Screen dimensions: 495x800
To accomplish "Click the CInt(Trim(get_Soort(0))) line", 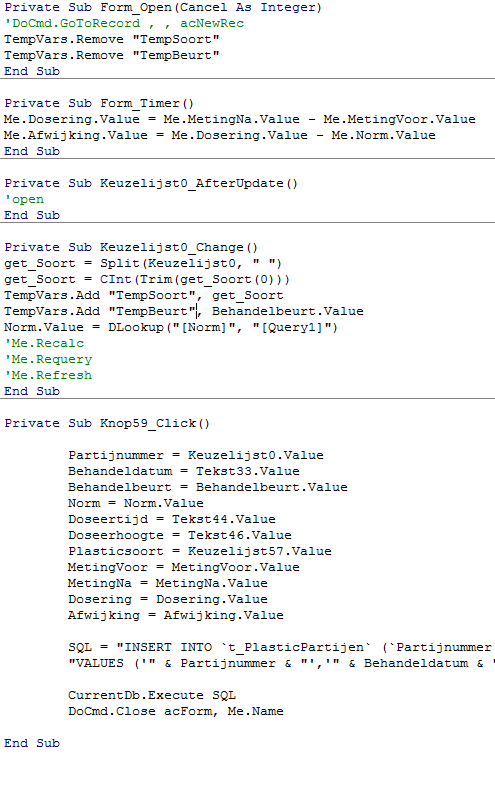I will 147,280.
